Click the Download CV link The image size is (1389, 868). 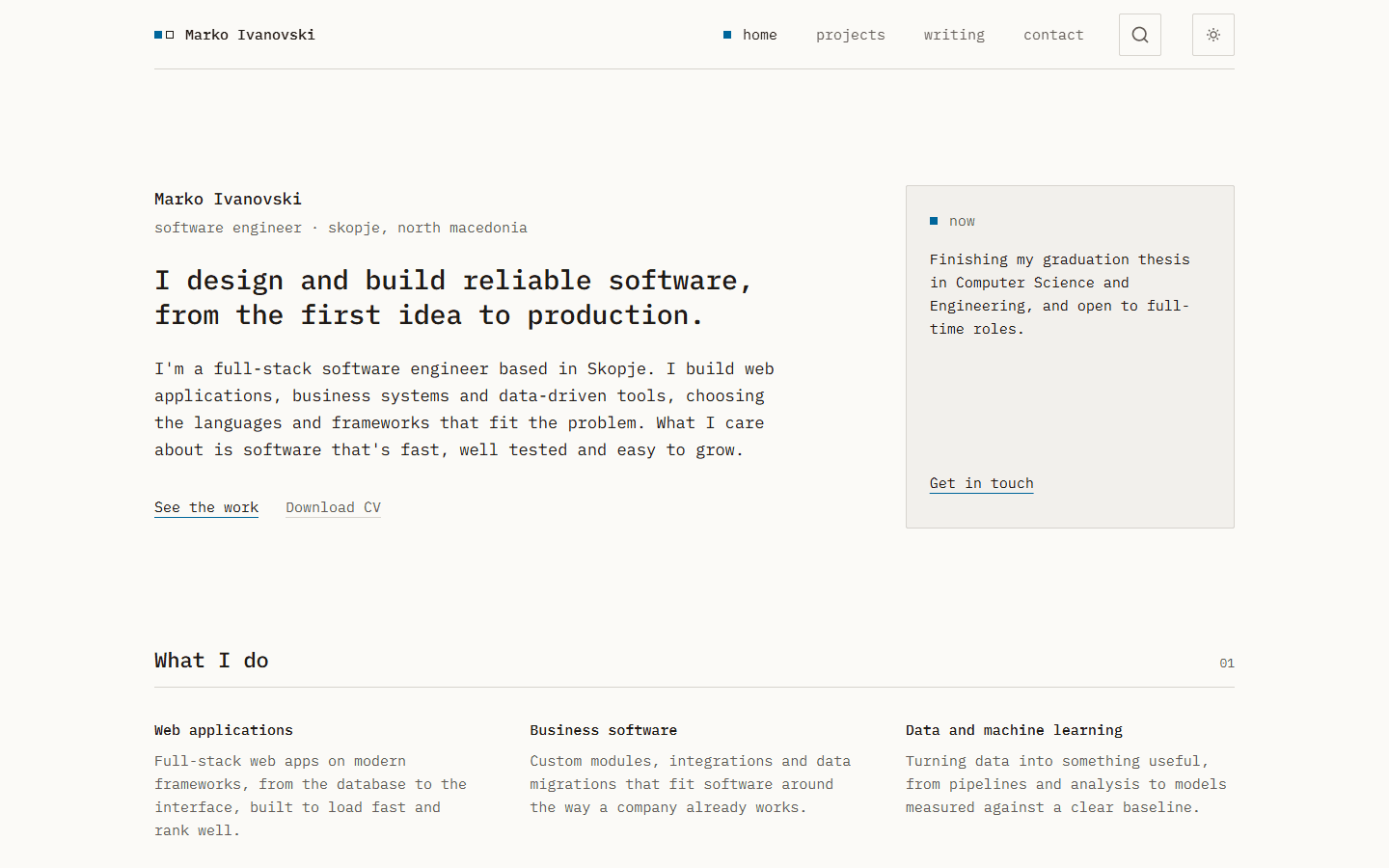333,507
